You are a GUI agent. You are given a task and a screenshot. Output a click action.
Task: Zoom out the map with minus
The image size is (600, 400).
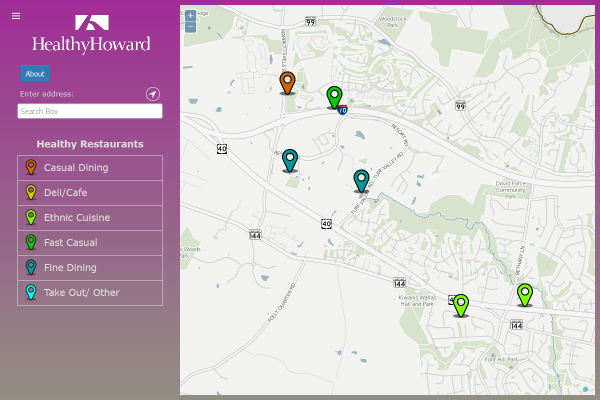190,27
